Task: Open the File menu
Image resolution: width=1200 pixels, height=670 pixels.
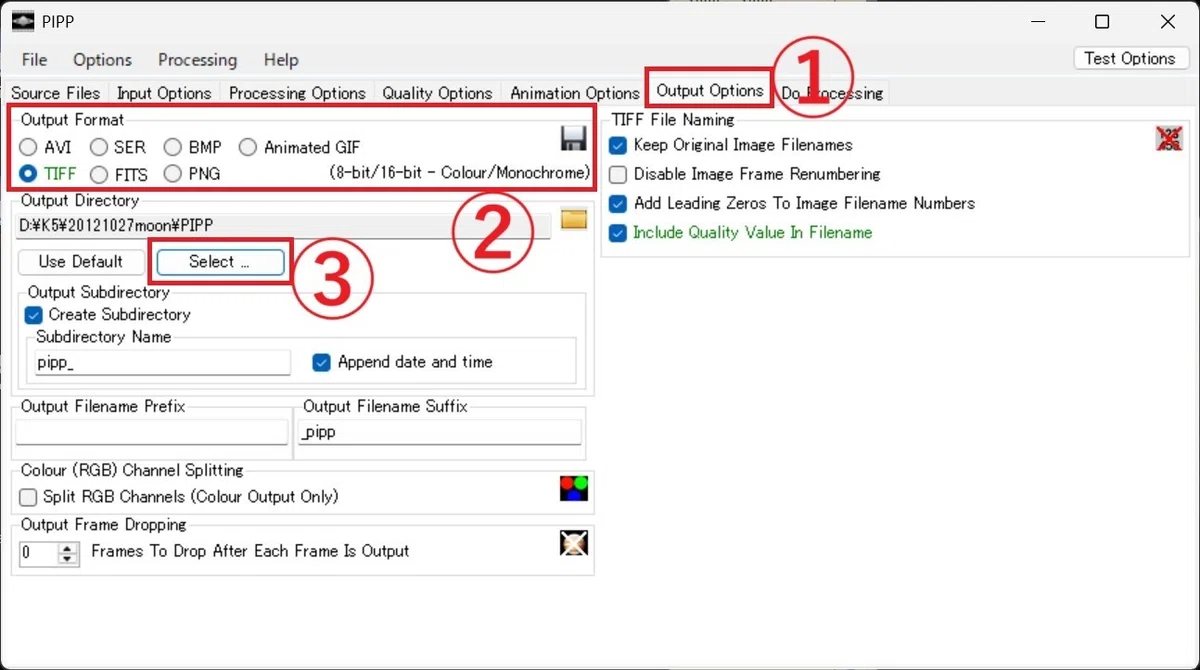Action: (x=34, y=60)
